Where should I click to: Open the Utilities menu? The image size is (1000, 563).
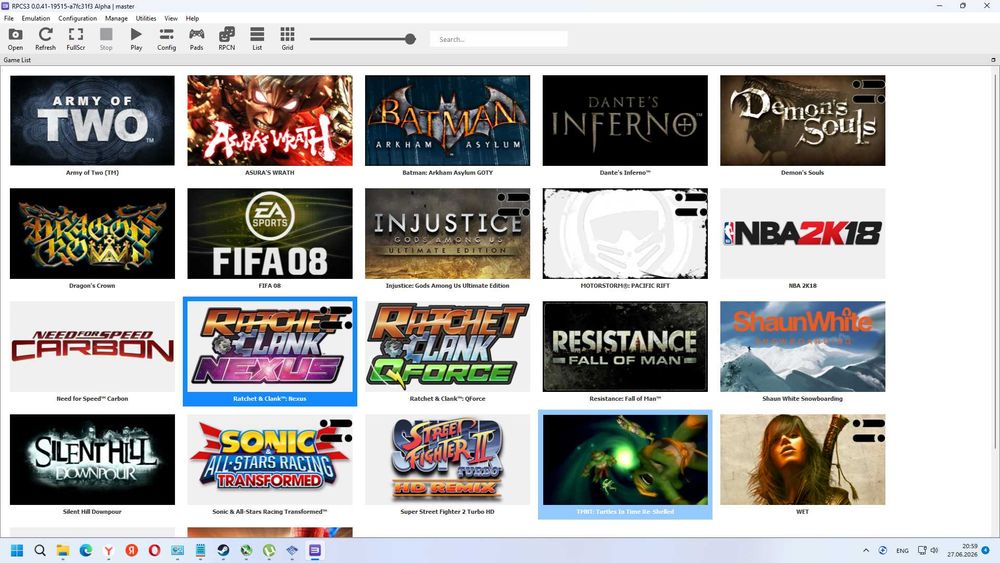click(x=146, y=18)
